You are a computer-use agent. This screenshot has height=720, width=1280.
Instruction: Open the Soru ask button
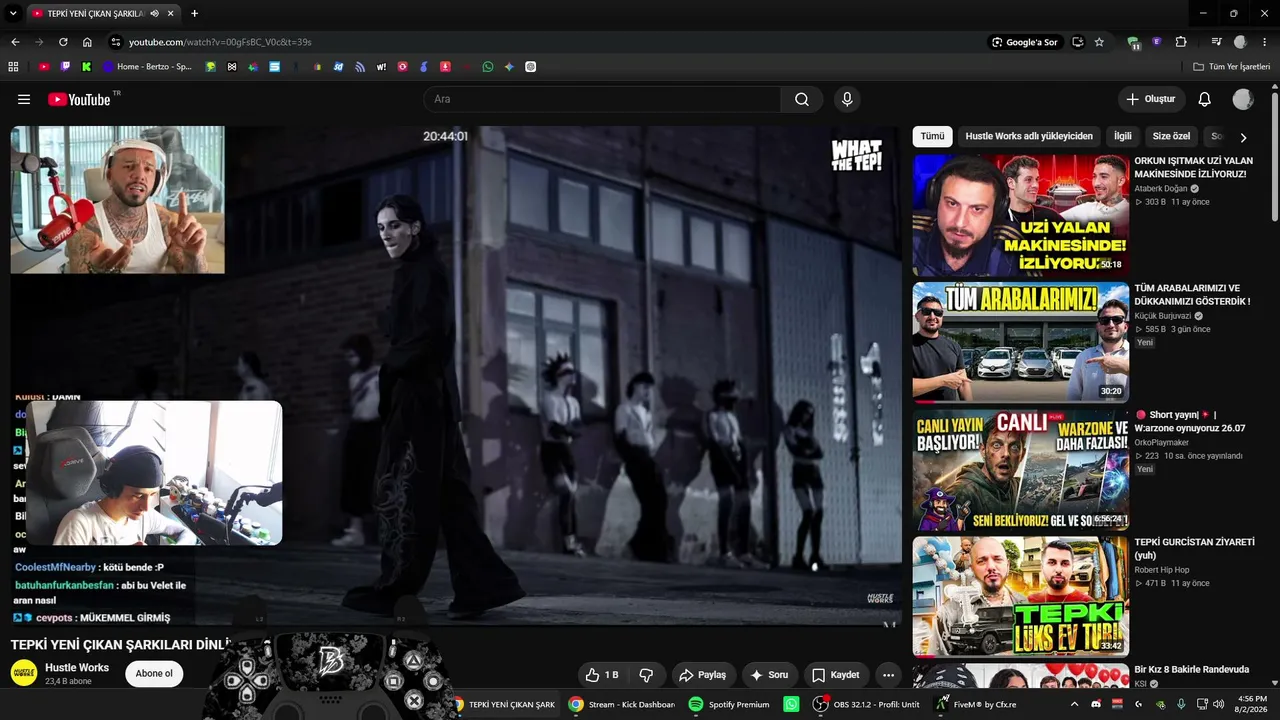[x=769, y=675]
